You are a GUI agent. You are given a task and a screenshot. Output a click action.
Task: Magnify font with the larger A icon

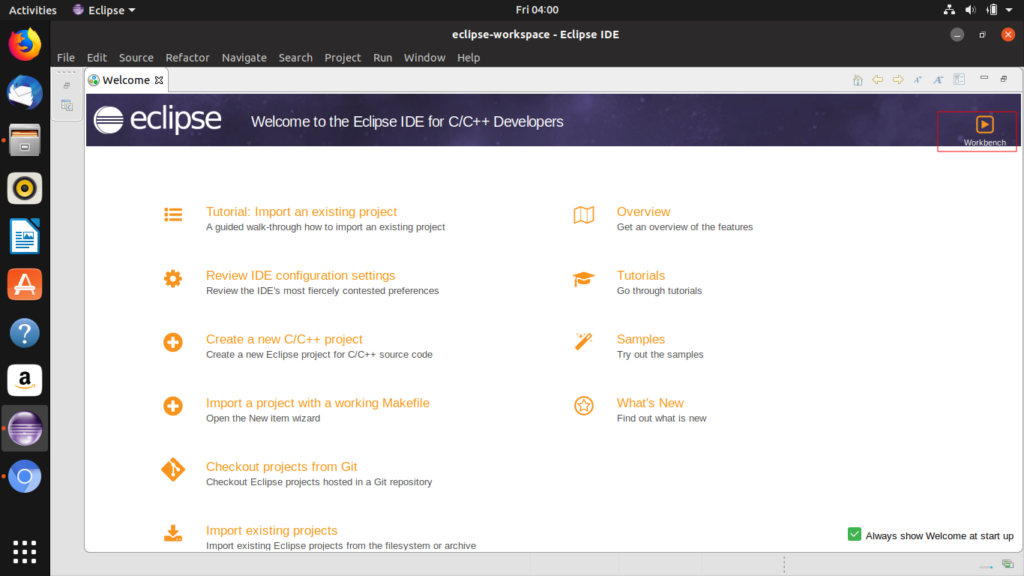click(938, 80)
